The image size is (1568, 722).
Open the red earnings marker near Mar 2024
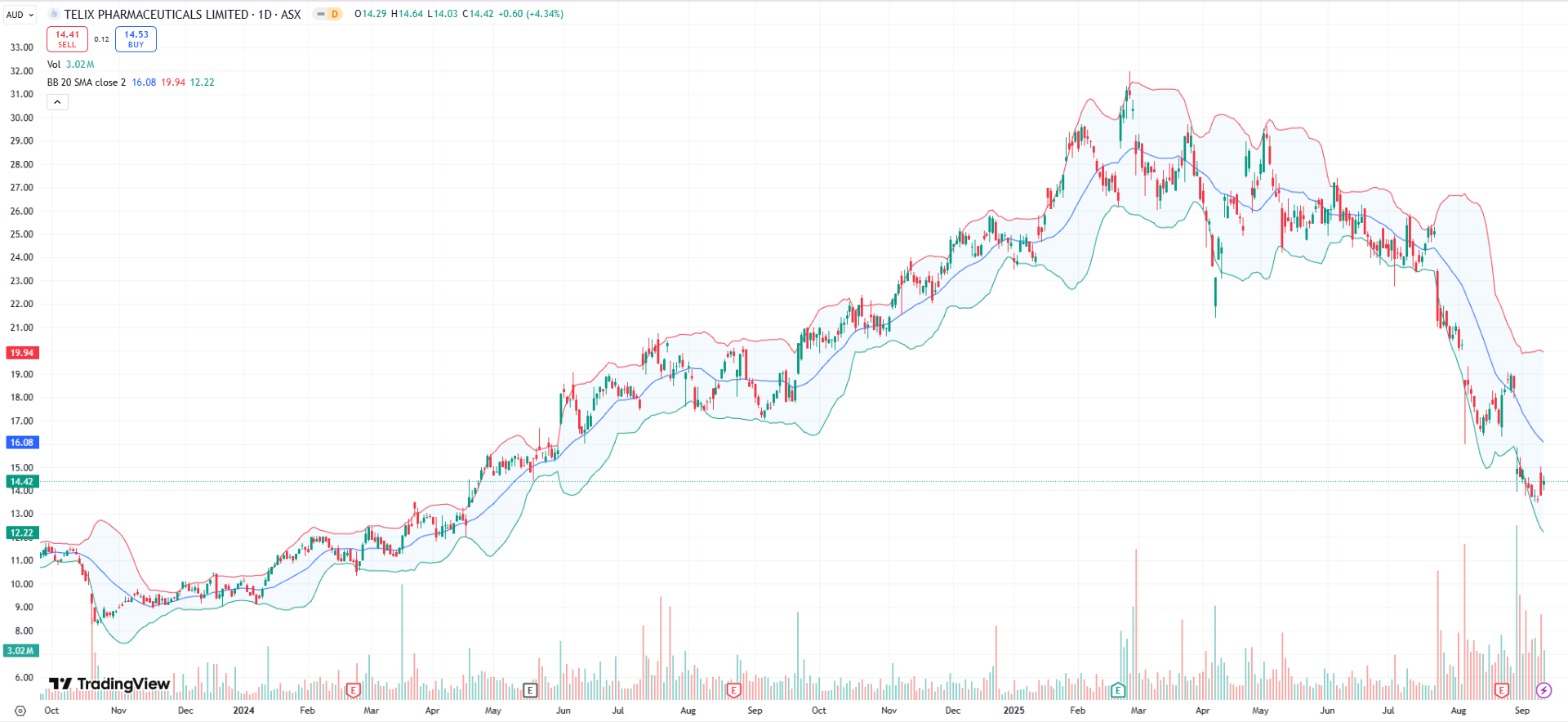(353, 690)
